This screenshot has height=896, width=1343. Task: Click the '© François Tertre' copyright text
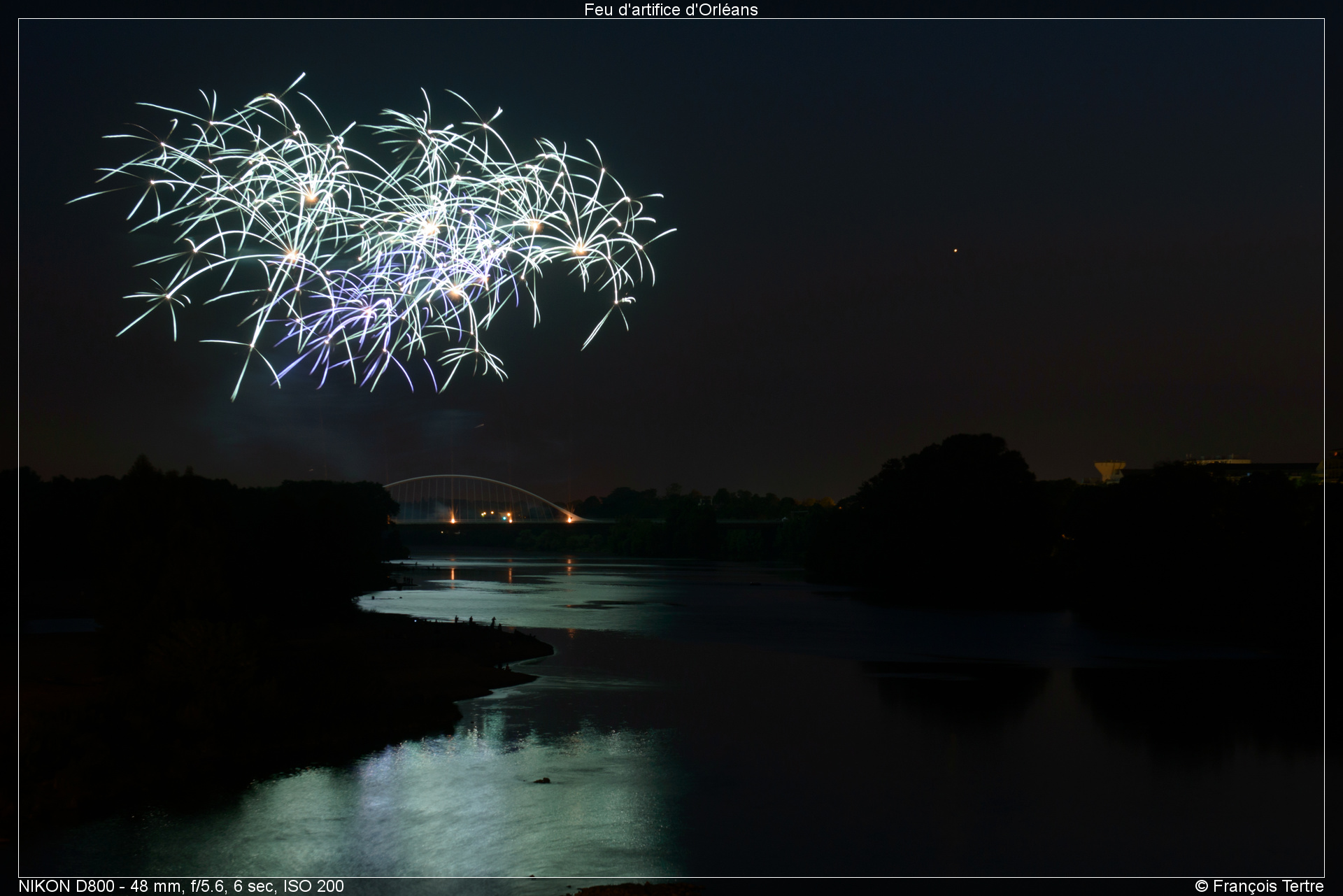click(1259, 886)
